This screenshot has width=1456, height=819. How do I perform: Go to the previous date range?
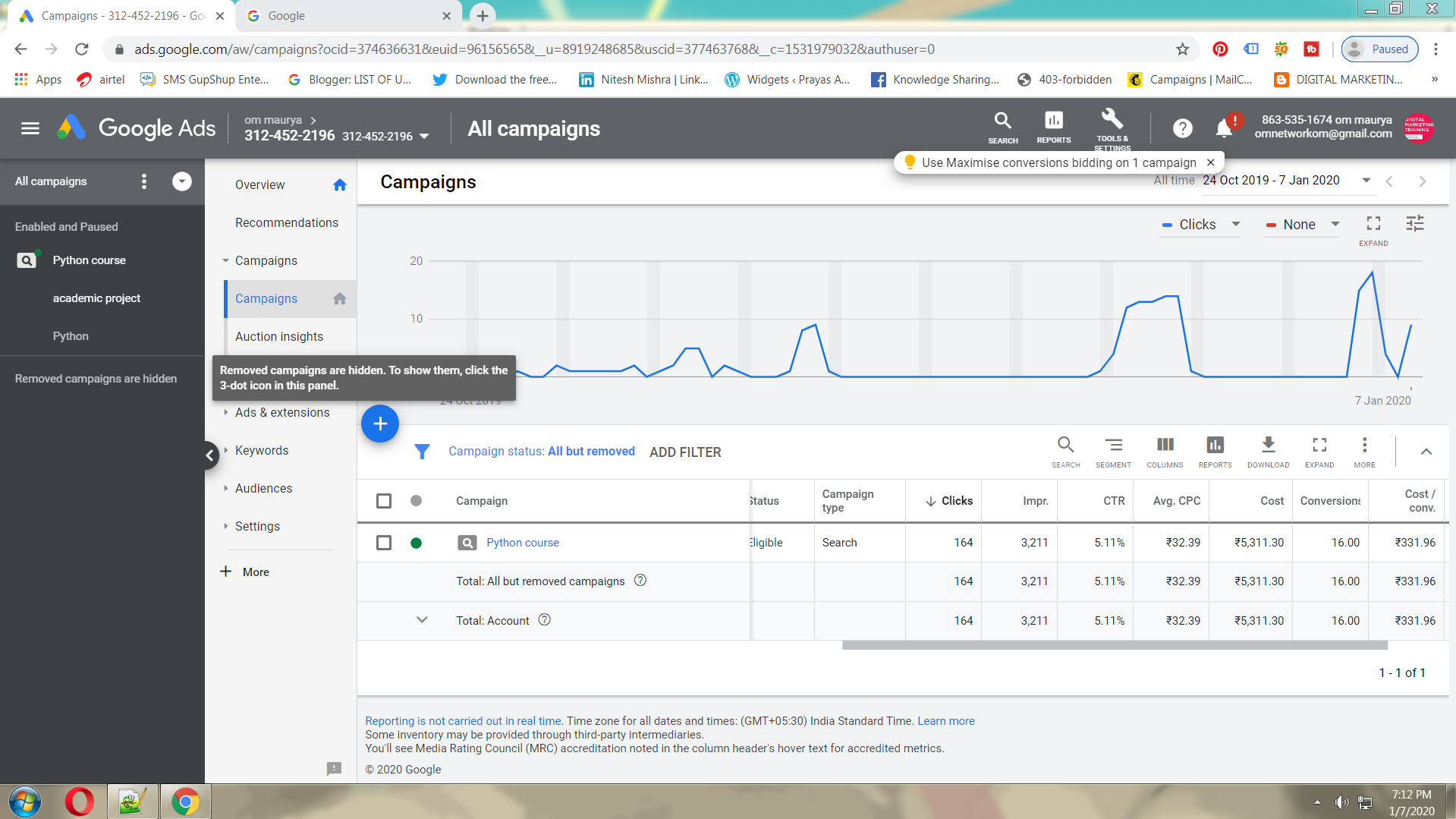[x=1389, y=181]
